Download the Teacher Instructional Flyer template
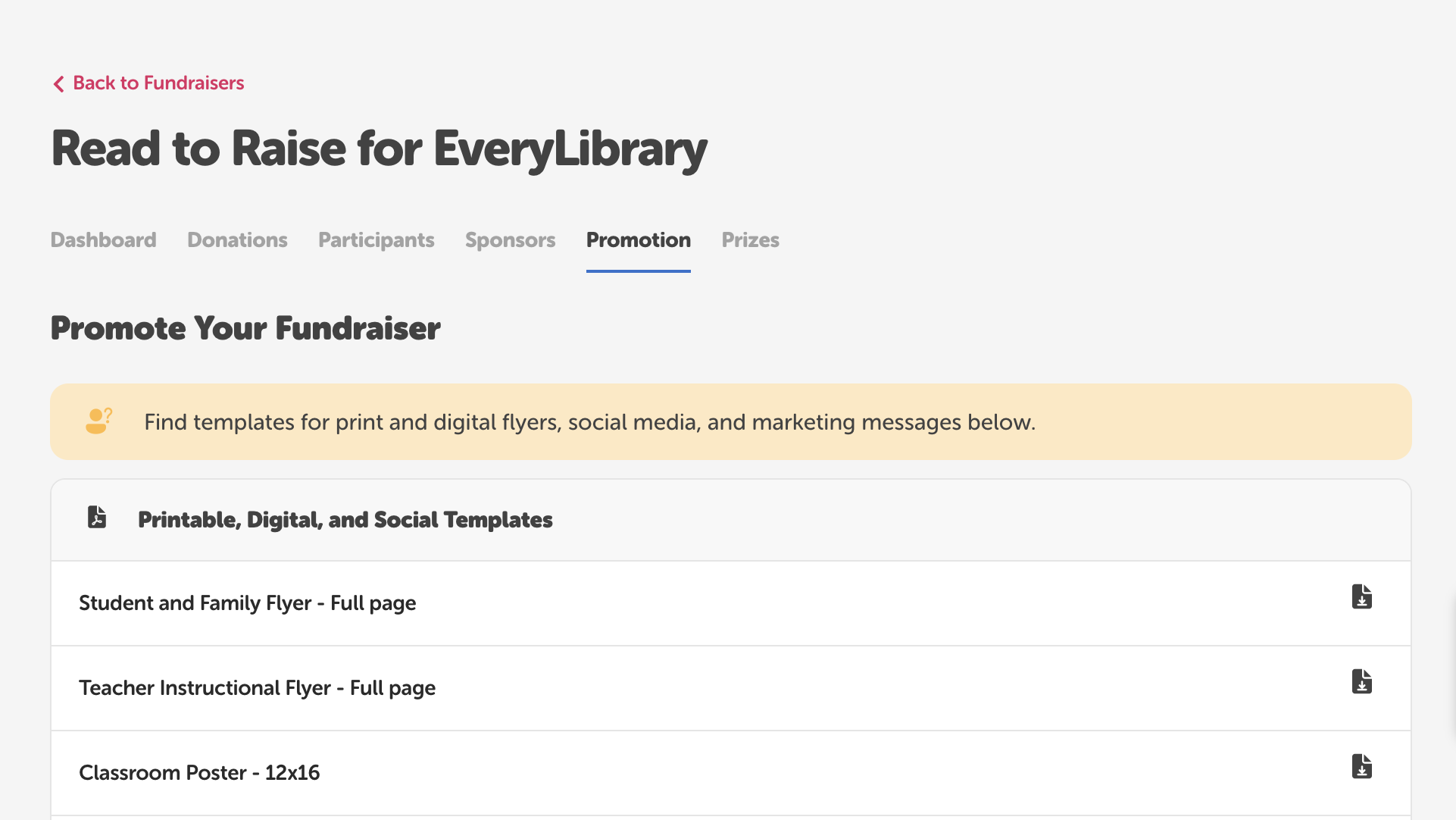The width and height of the screenshot is (1456, 820). [x=1361, y=681]
